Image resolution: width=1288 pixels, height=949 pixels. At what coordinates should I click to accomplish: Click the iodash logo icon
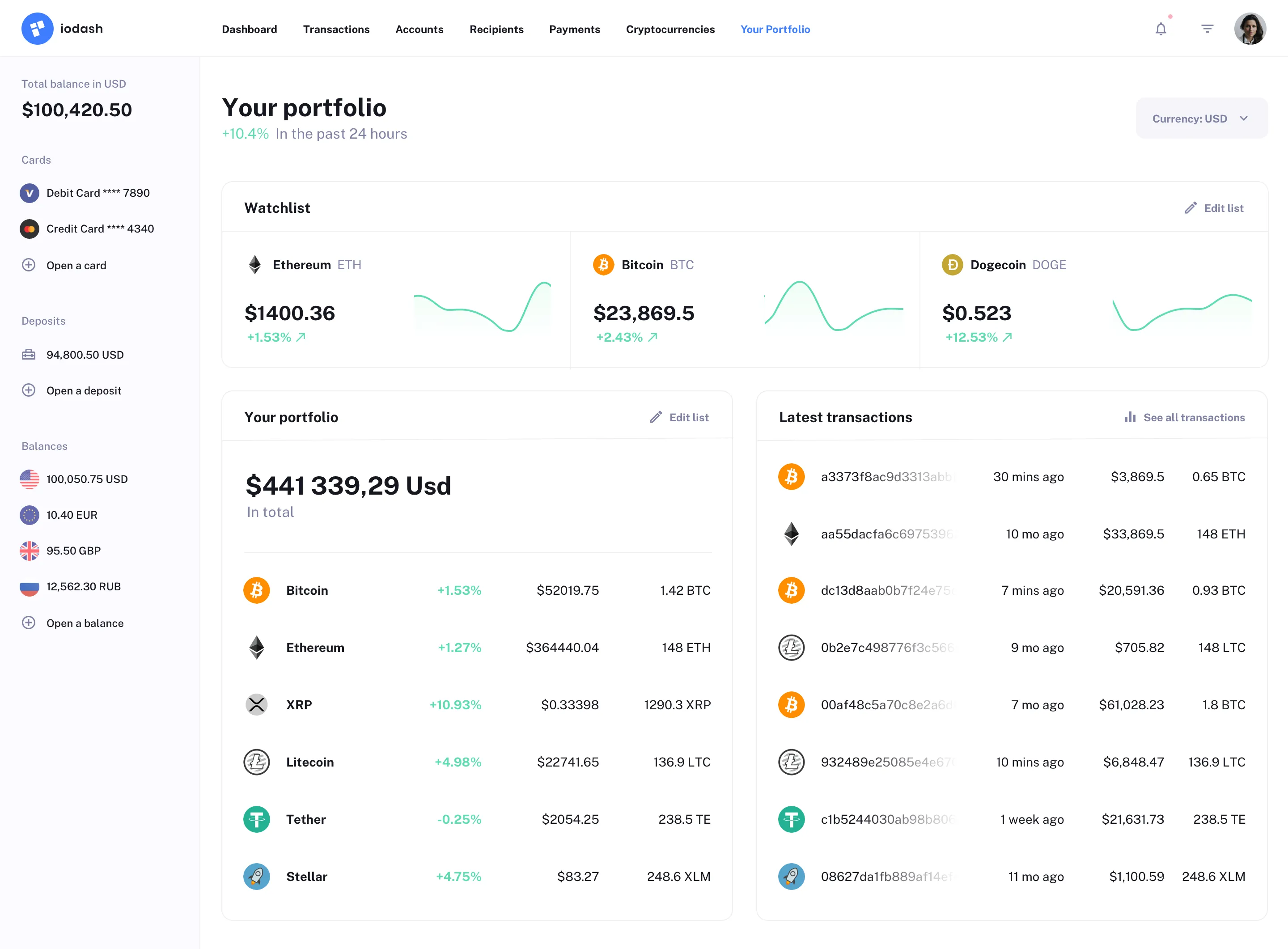[37, 28]
